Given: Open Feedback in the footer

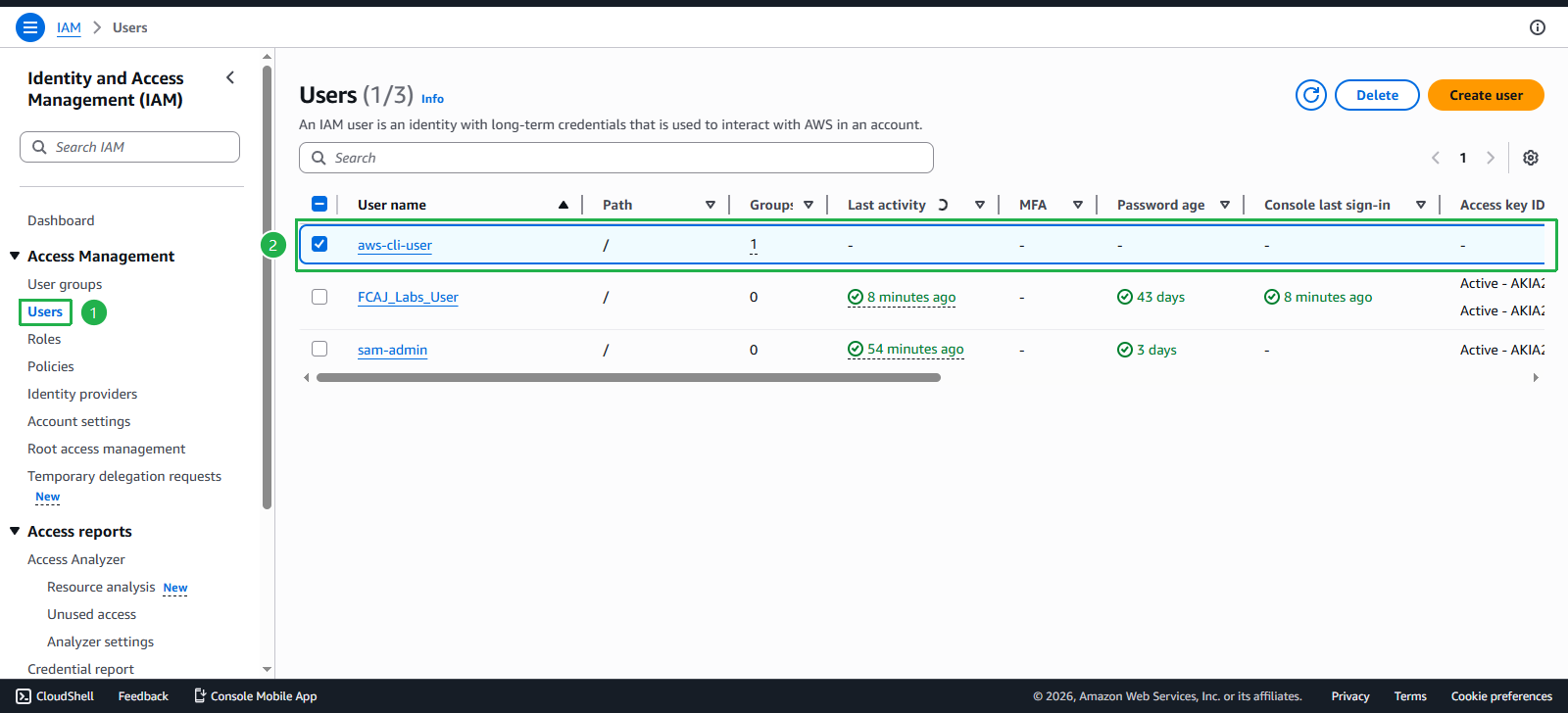Looking at the screenshot, I should tap(143, 696).
